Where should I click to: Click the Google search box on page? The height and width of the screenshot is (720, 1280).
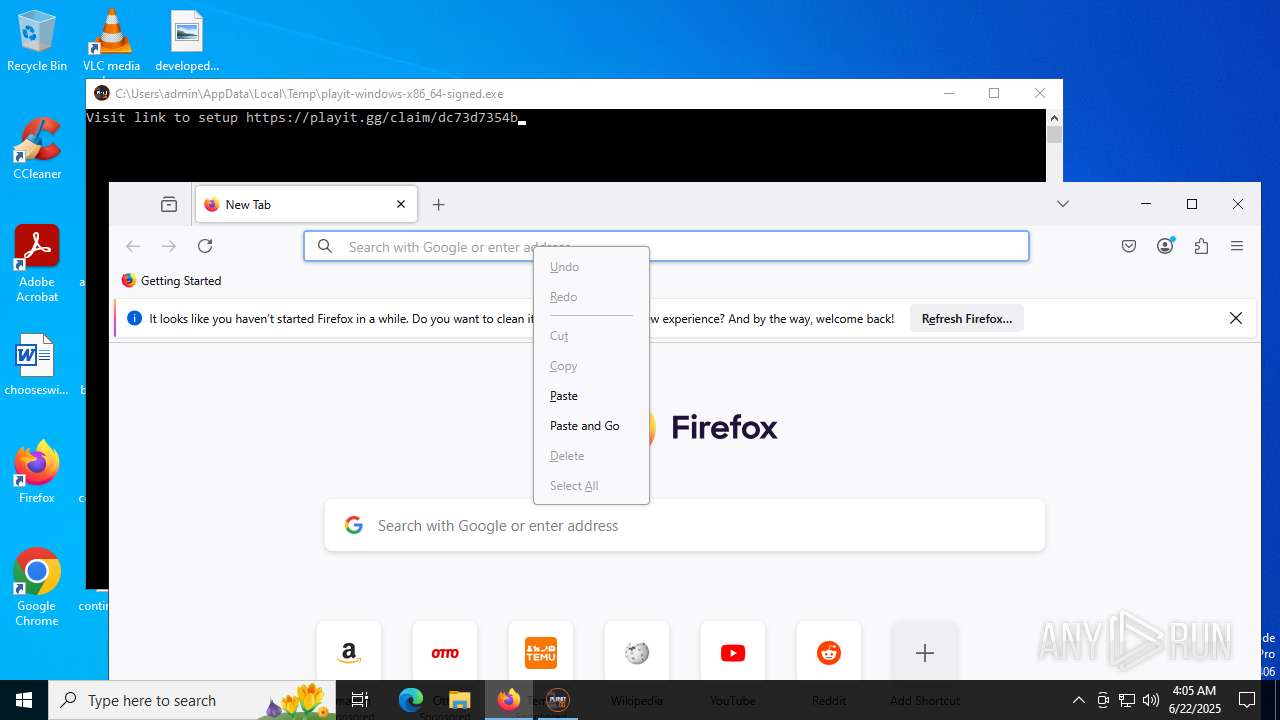coord(684,525)
